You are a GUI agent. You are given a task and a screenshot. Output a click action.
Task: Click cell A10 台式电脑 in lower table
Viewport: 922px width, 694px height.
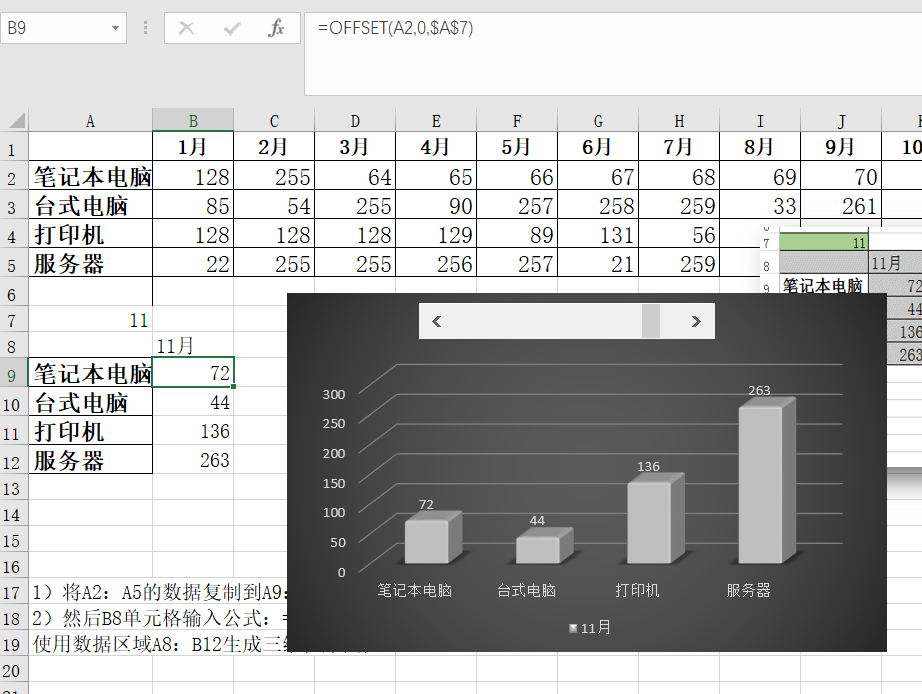click(91, 402)
